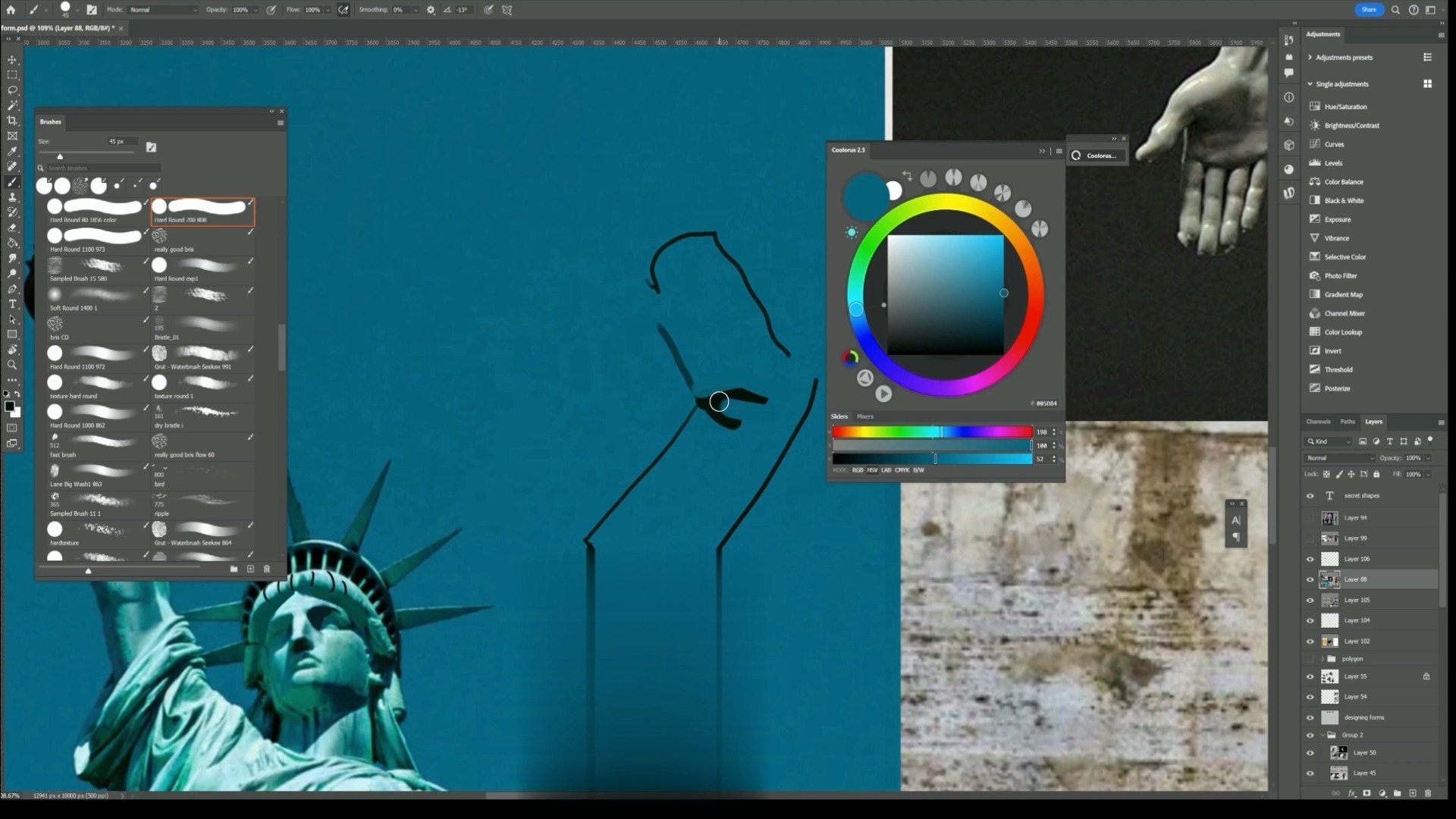This screenshot has height=819, width=1456.
Task: Open the Smoothing dropdown arrow
Action: pos(416,10)
